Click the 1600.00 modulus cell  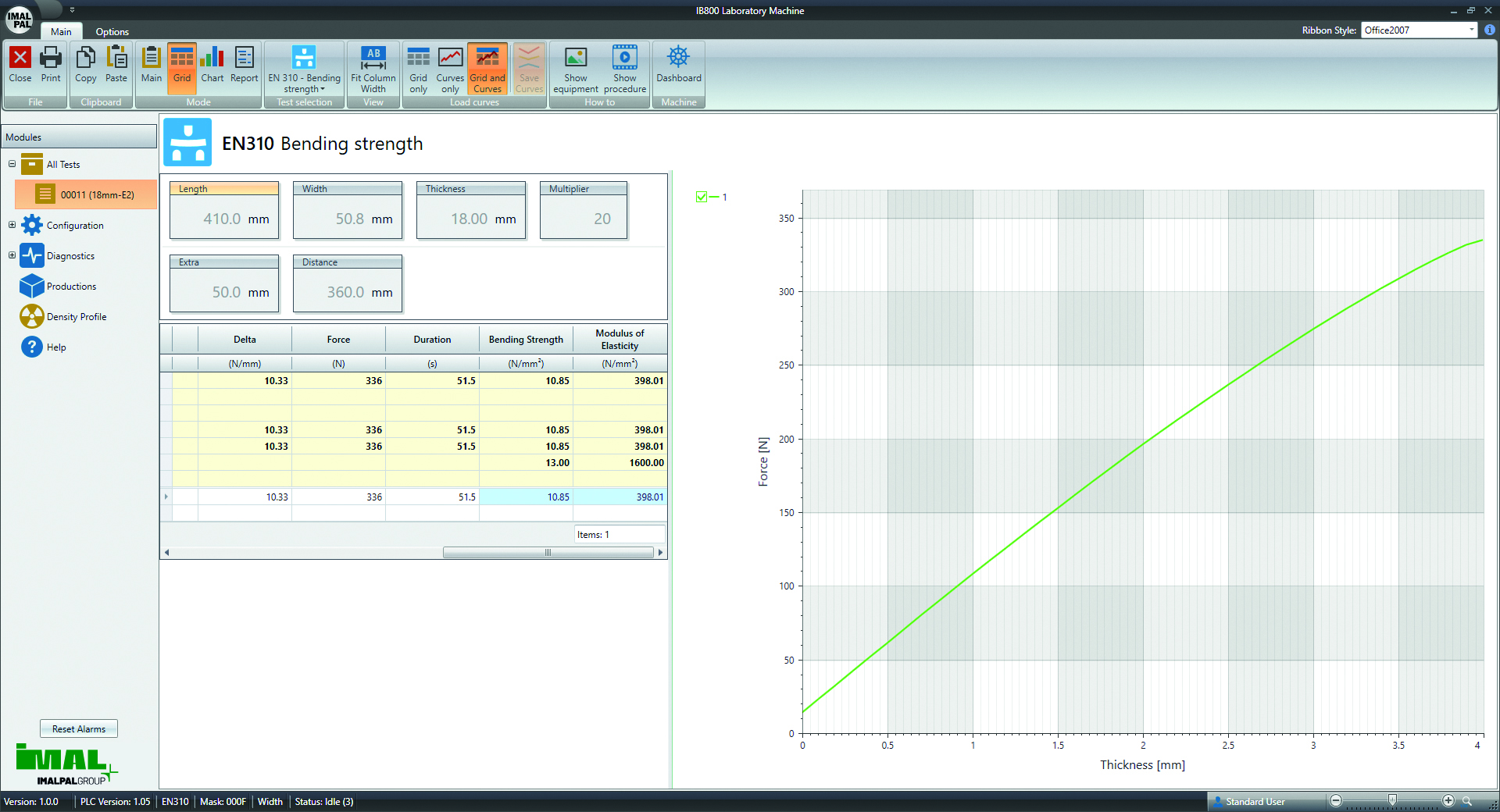620,463
